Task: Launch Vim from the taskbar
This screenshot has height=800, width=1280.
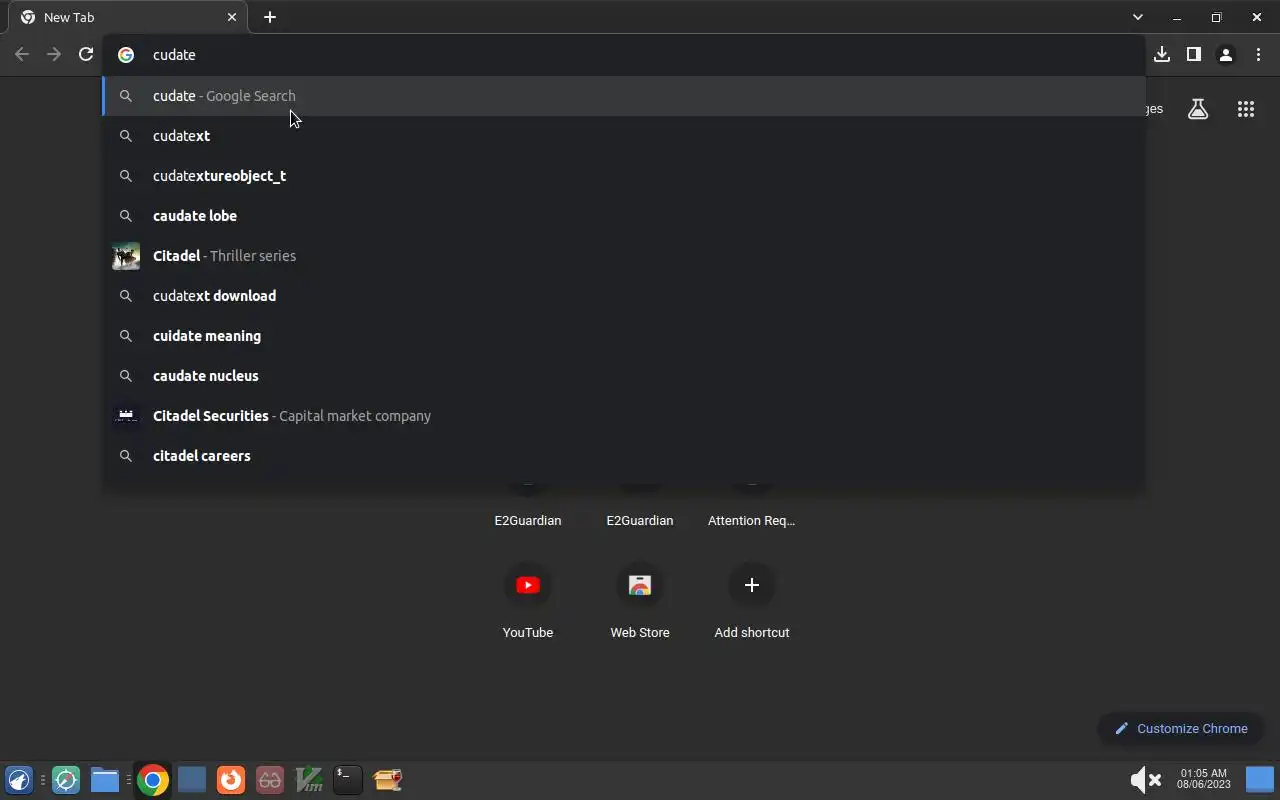Action: point(309,780)
